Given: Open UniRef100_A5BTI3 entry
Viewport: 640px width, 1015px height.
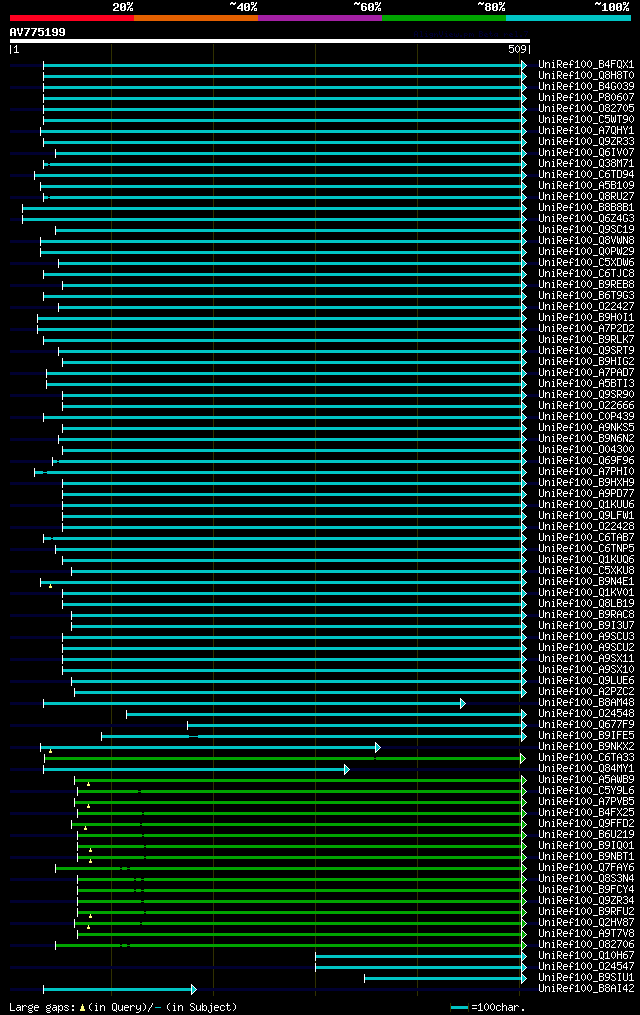Looking at the screenshot, I should tap(586, 384).
